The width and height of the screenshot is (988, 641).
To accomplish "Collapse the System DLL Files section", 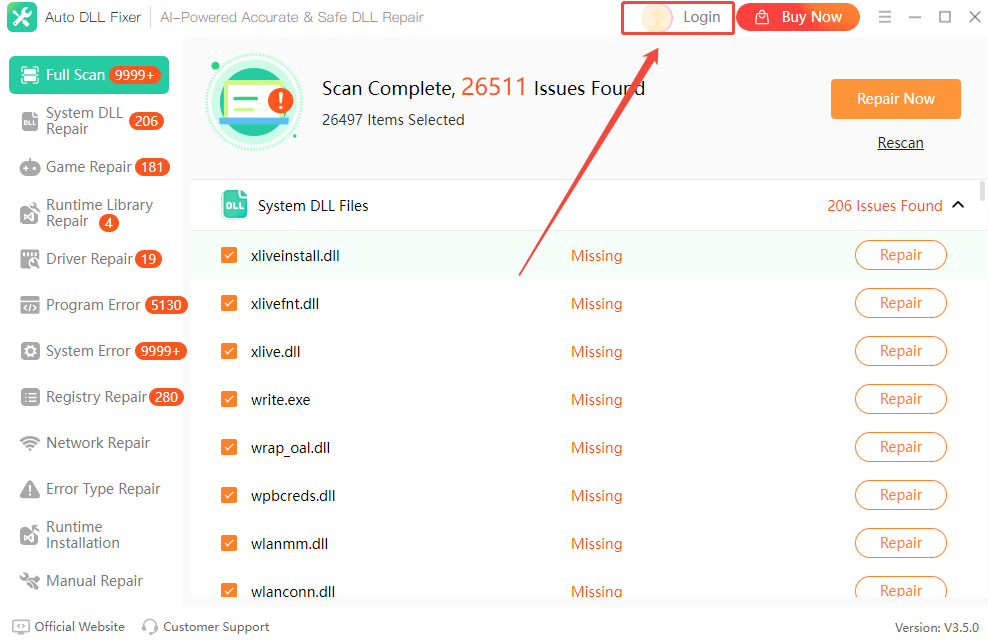I will pos(958,206).
